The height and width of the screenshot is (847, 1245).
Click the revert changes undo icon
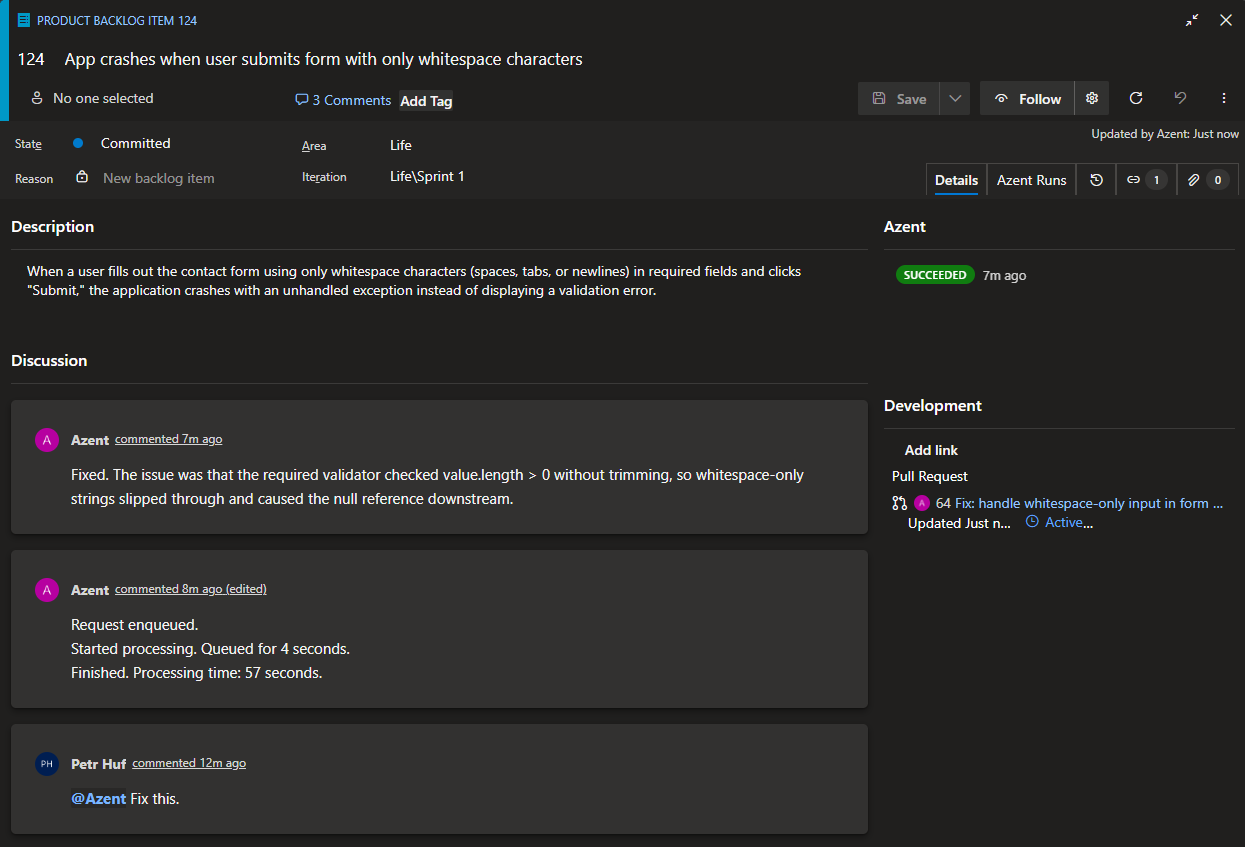coord(1180,99)
